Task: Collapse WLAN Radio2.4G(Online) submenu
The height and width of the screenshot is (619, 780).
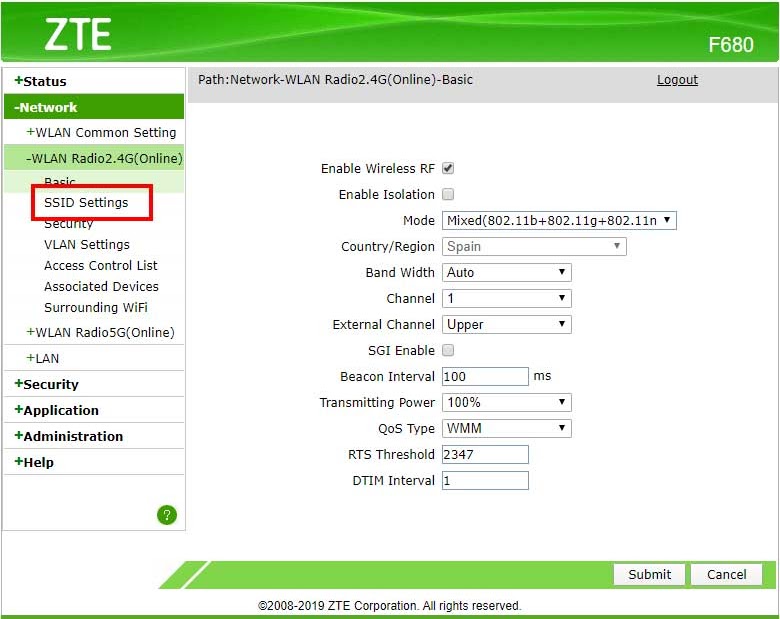Action: pos(104,158)
